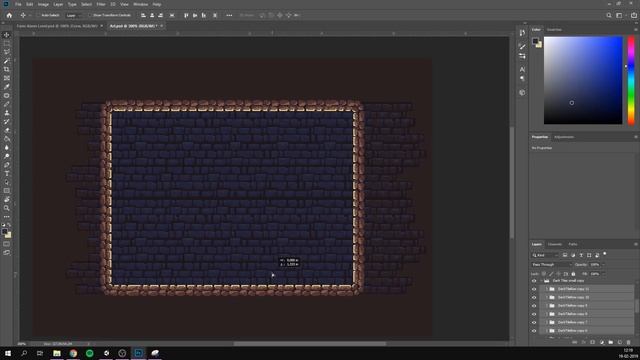640x360 pixels.
Task: Switch to the Swatches tab
Action: [554, 29]
